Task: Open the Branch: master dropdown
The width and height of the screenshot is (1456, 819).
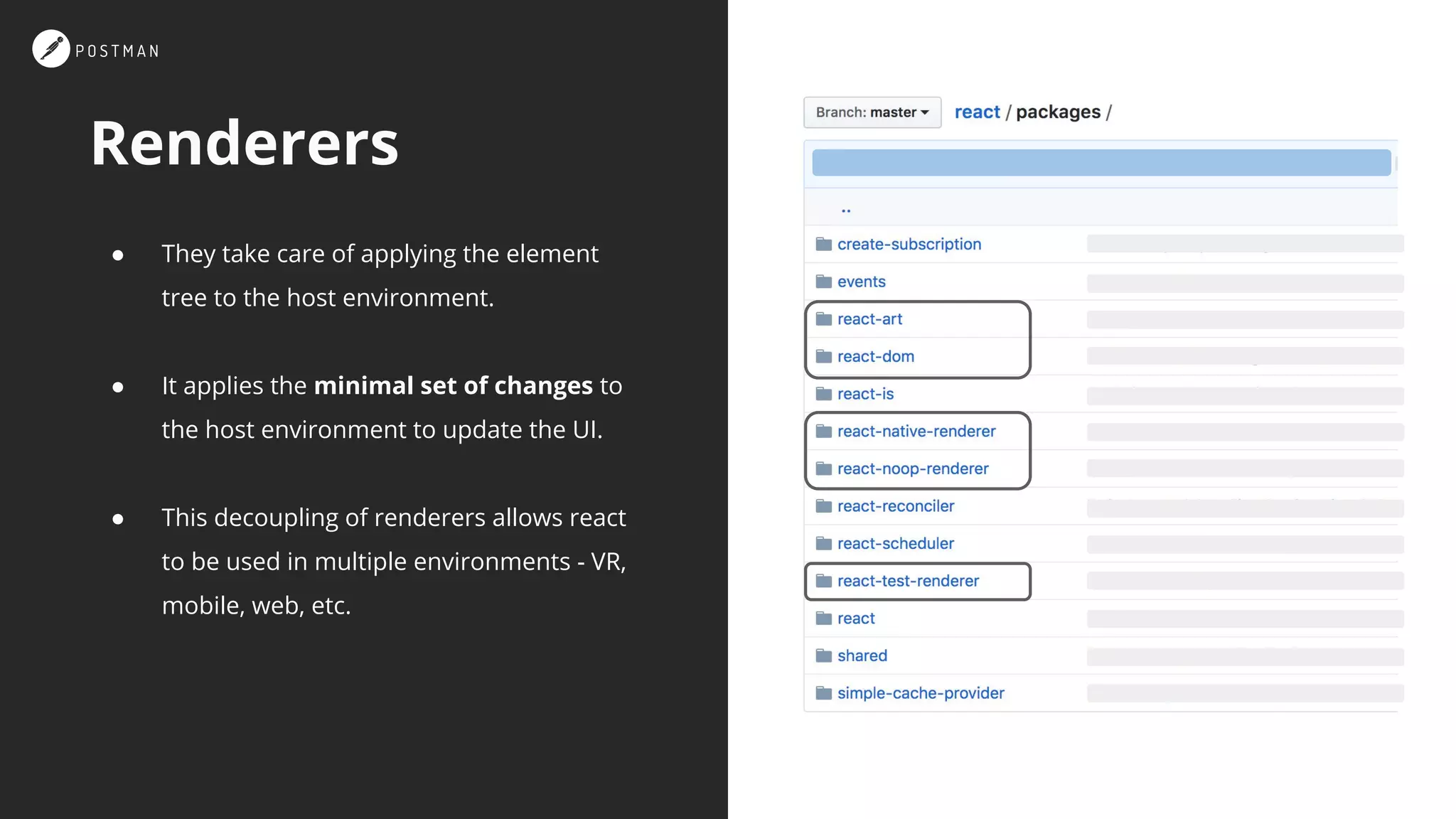Action: pos(872,112)
